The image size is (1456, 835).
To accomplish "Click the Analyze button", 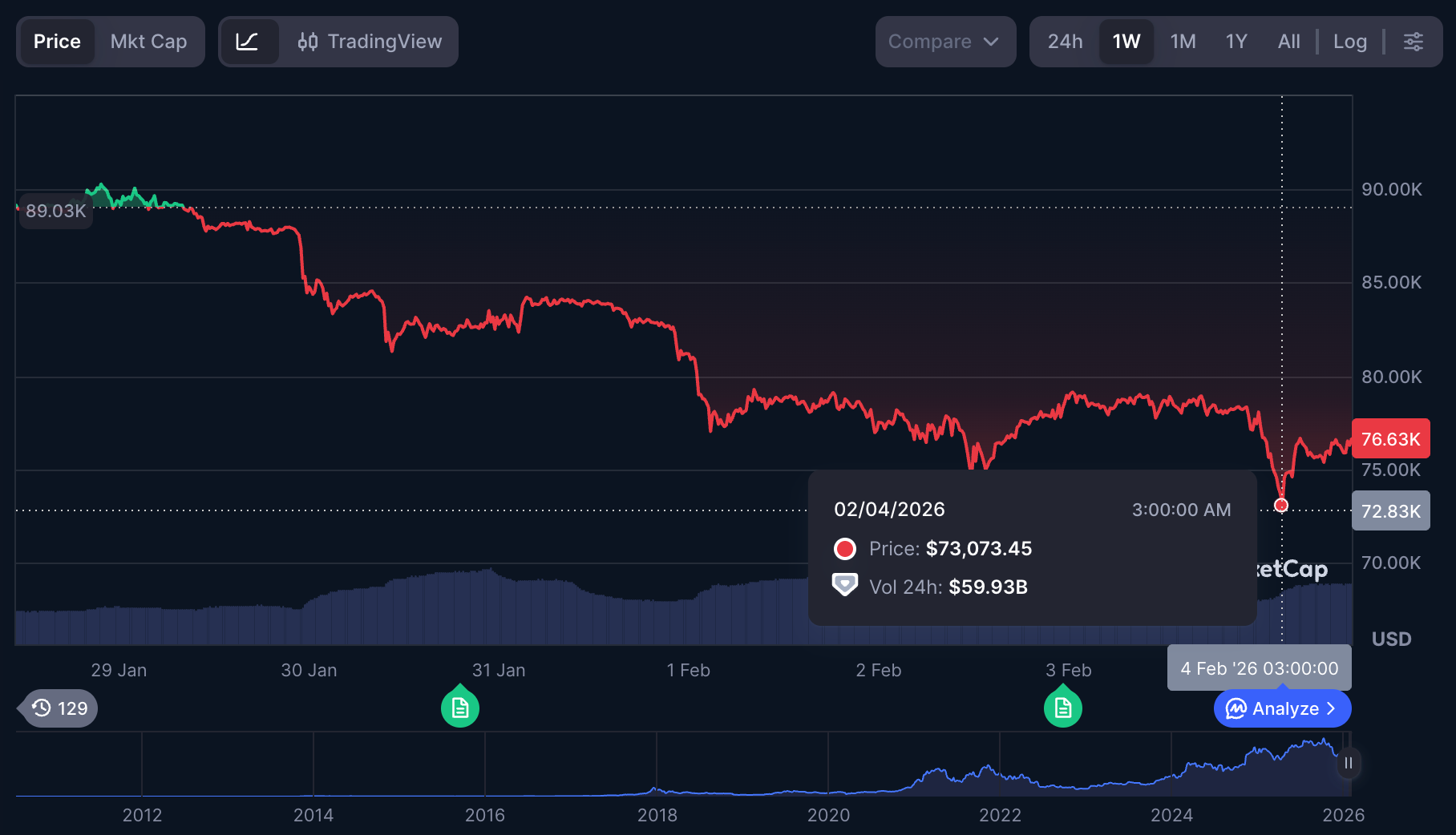I will (x=1282, y=708).
